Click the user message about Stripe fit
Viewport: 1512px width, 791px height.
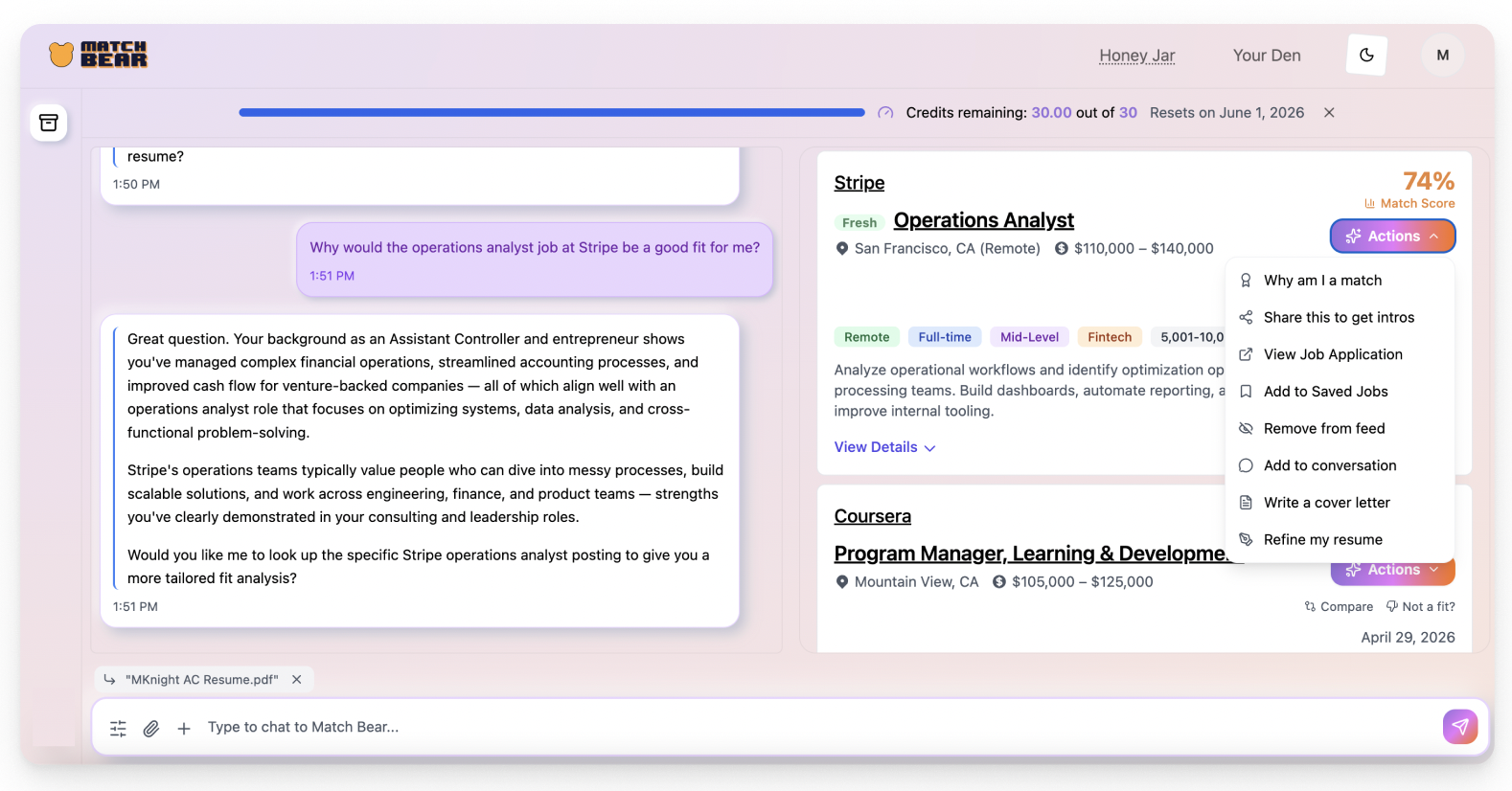pyautogui.click(x=535, y=260)
